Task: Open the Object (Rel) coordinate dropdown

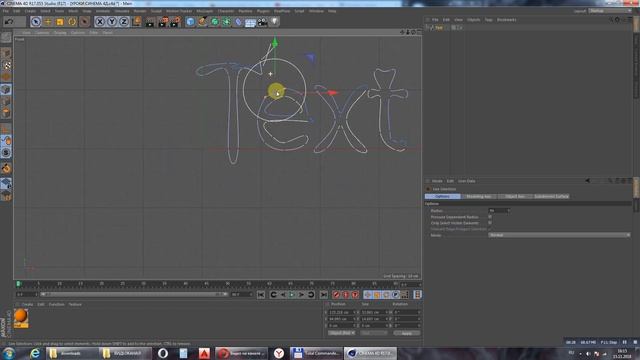Action: [x=342, y=333]
